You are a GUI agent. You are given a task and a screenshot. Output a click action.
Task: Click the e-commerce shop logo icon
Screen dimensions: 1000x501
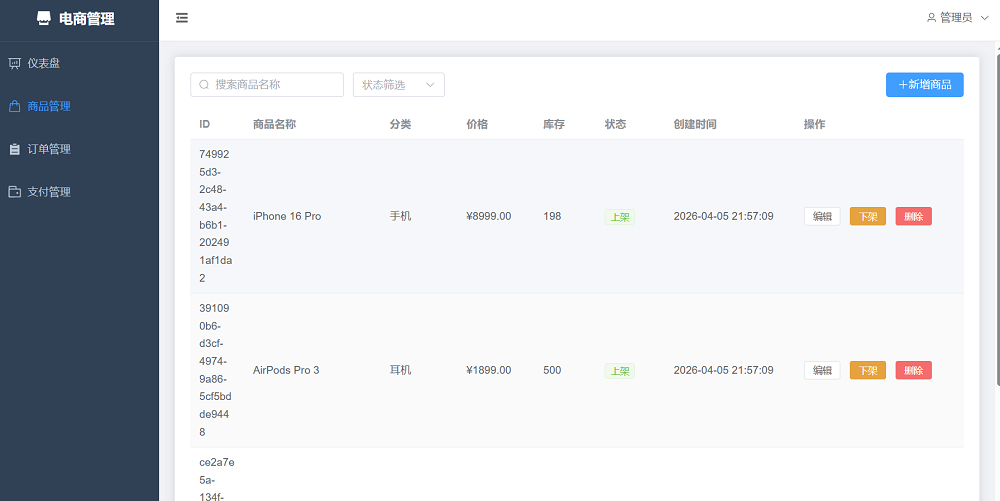[x=43, y=18]
